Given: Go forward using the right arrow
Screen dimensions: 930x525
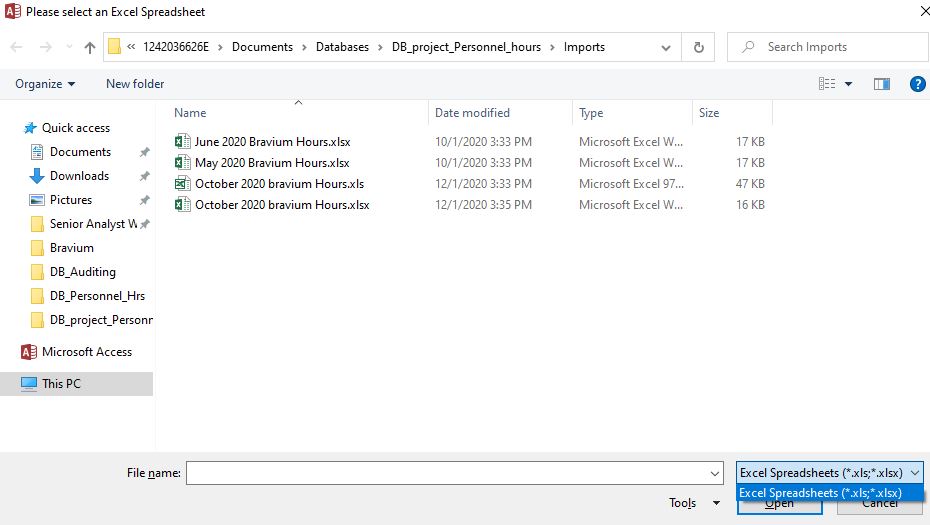Looking at the screenshot, I should coord(46,47).
